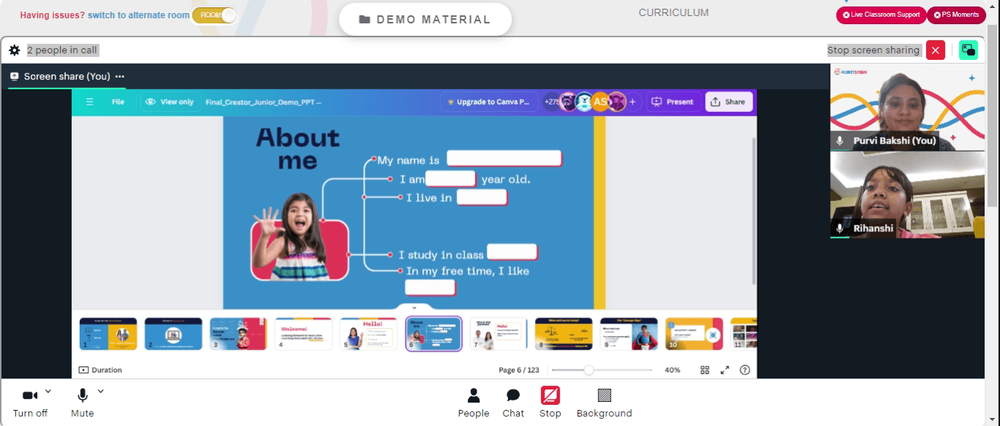1000x426 pixels.
Task: Click the plus add-people icon
Action: pos(633,101)
